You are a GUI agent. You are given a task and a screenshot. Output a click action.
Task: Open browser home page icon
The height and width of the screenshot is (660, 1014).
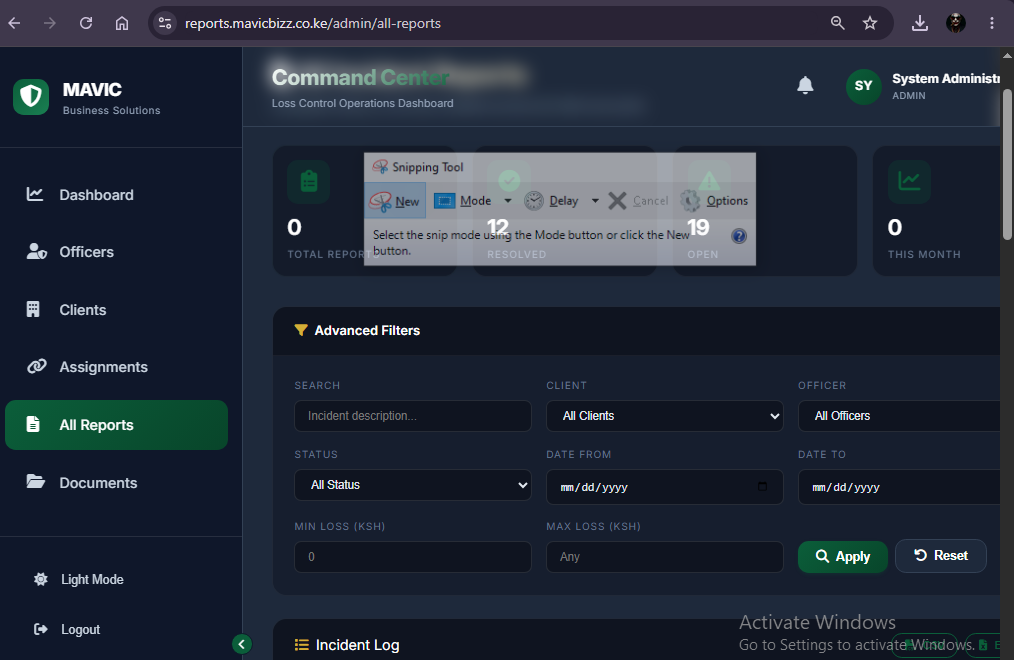[122, 23]
